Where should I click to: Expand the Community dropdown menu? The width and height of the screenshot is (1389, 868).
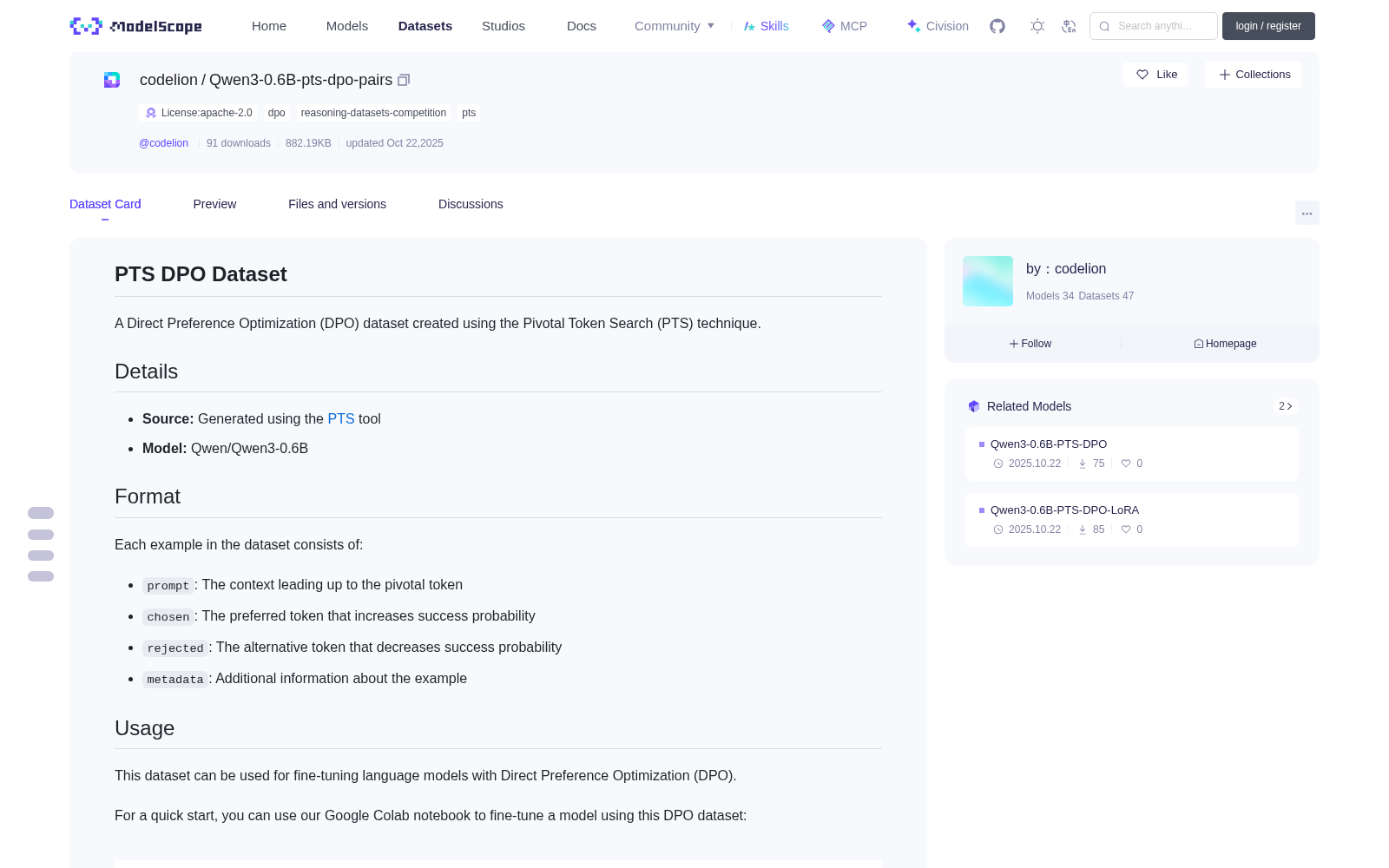click(675, 26)
